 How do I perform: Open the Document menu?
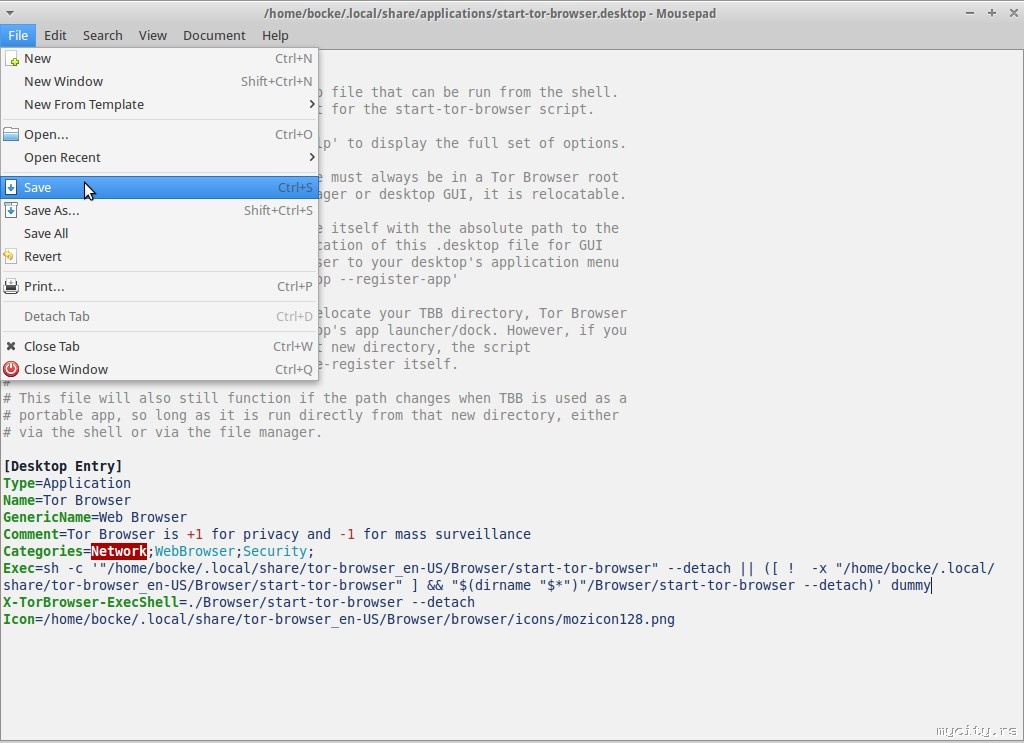tap(214, 35)
